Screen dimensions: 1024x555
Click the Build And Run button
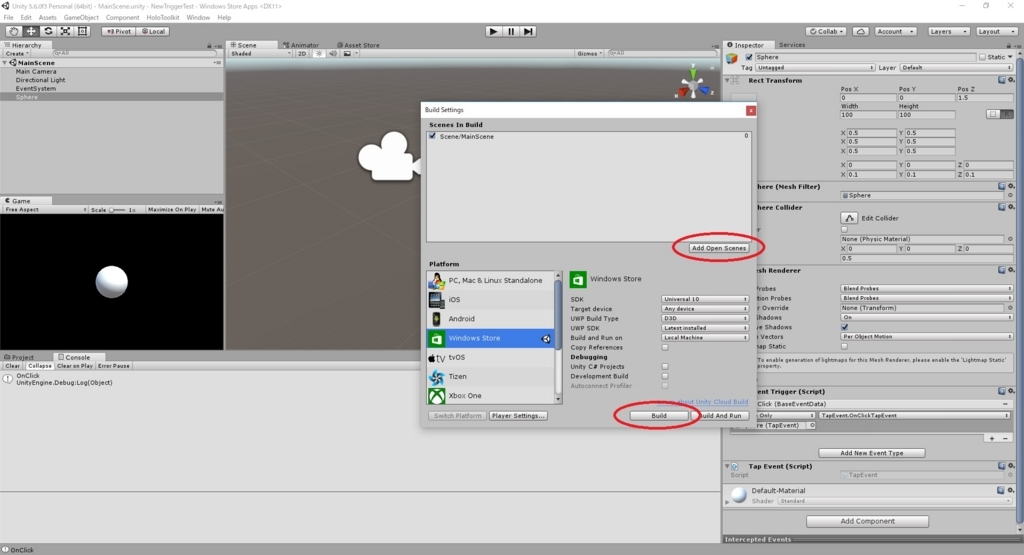tap(719, 415)
